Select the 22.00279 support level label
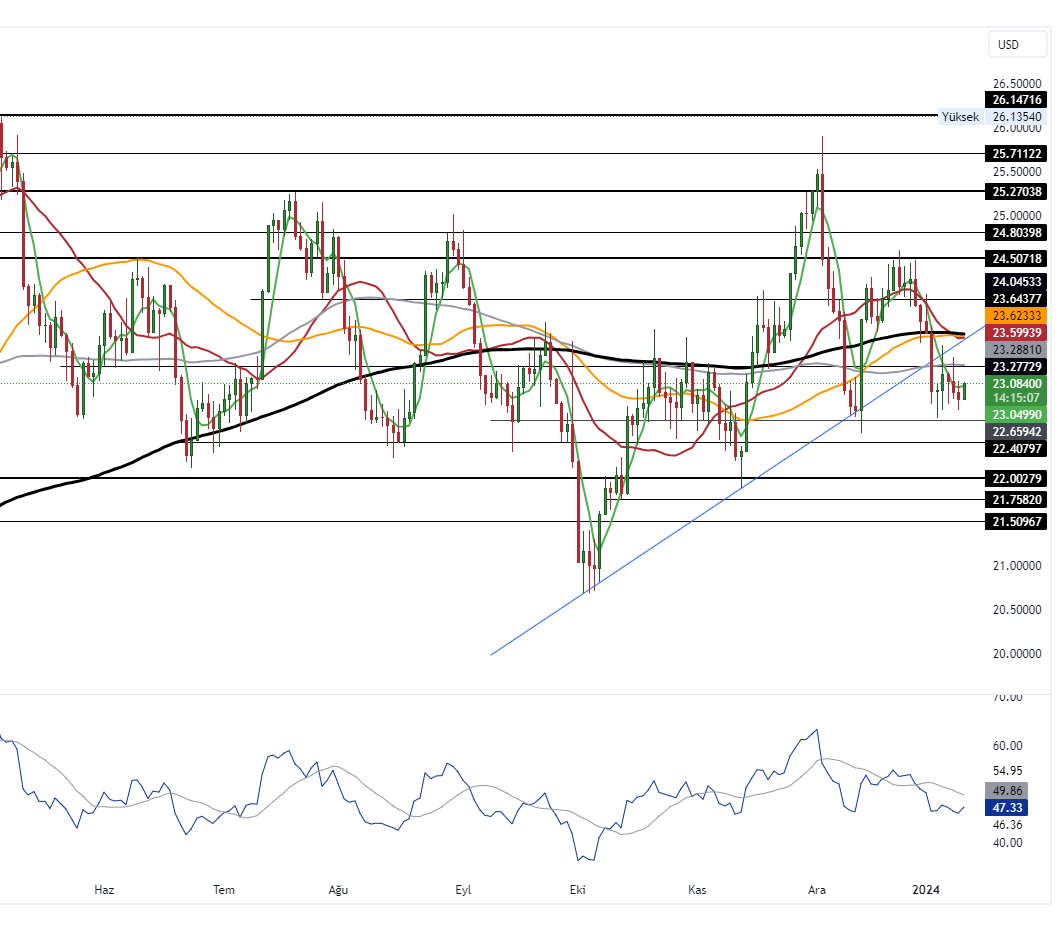1061x939 pixels. click(1016, 479)
